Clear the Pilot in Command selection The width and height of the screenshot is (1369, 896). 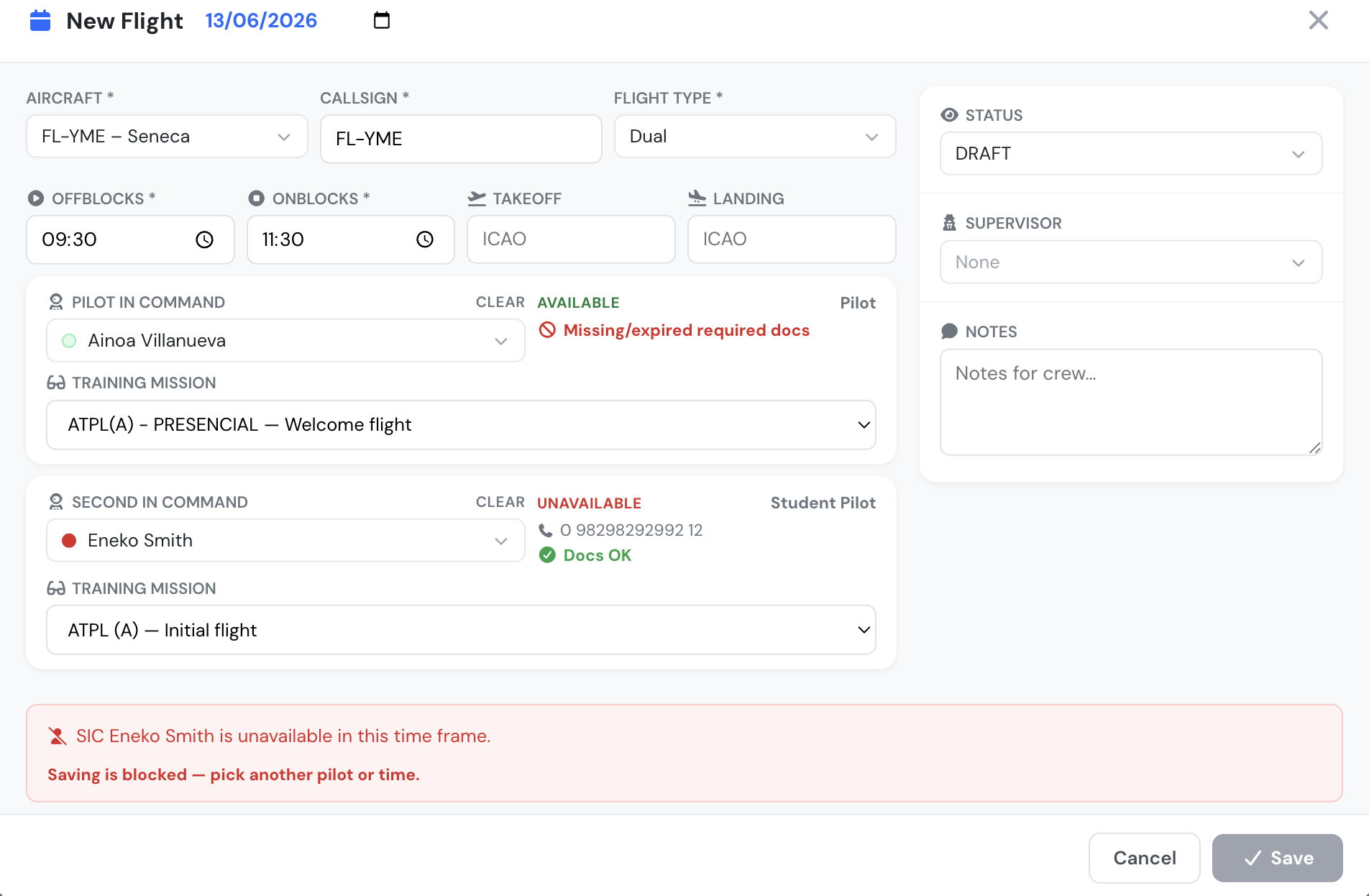tap(500, 302)
